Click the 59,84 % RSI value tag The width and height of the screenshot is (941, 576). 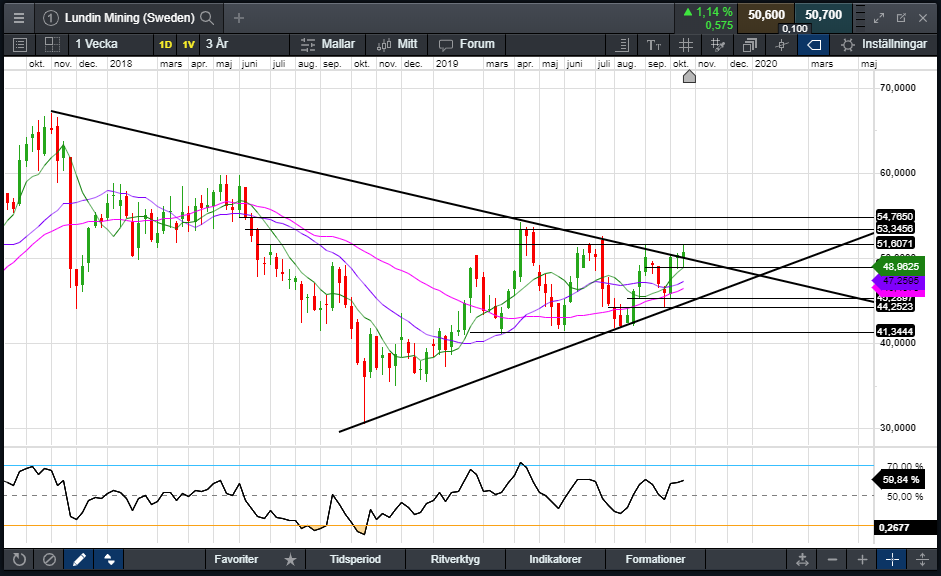(899, 479)
